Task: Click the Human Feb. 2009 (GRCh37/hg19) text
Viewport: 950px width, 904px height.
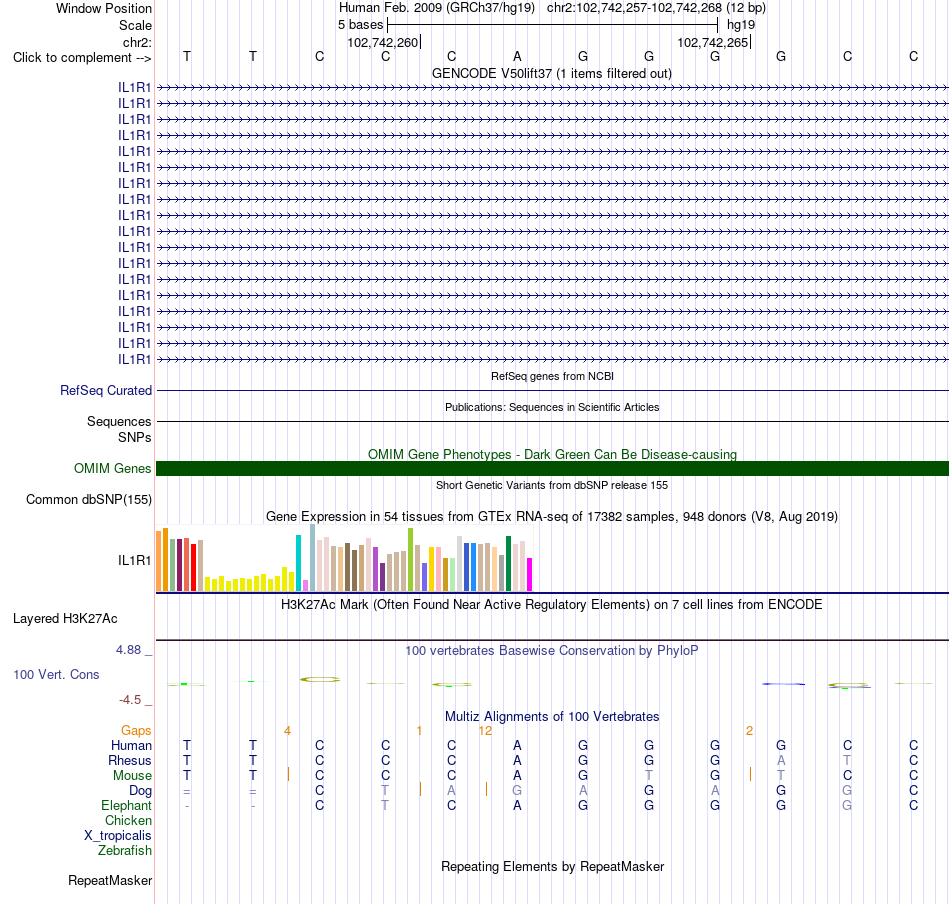Action: click(437, 8)
